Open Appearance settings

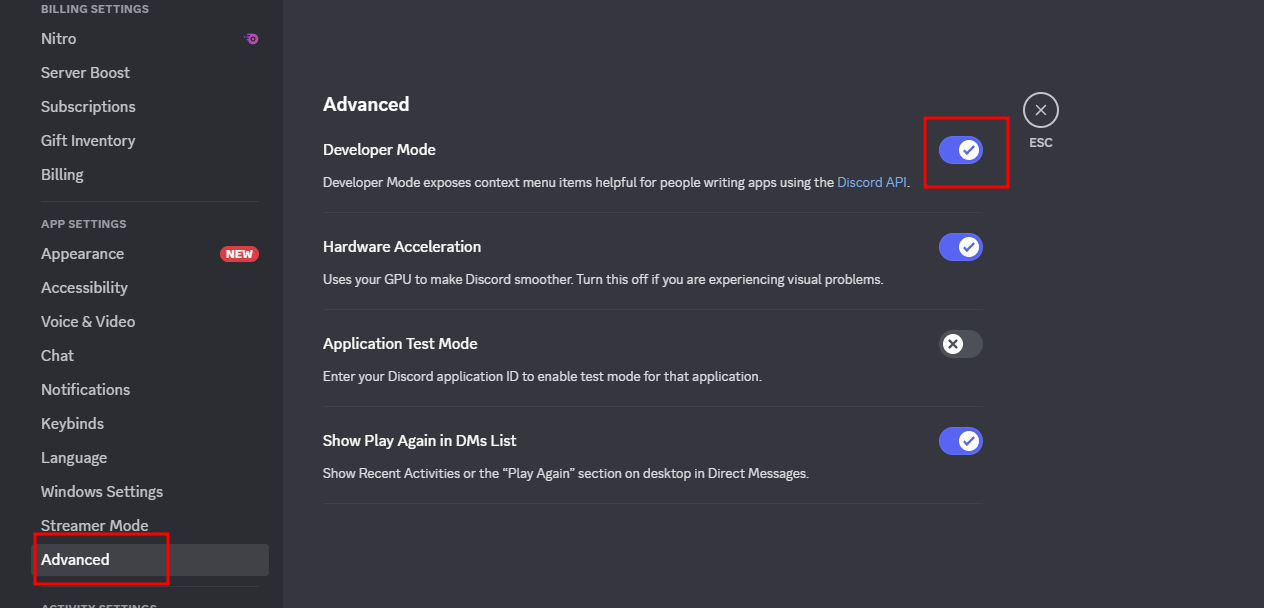click(150, 254)
